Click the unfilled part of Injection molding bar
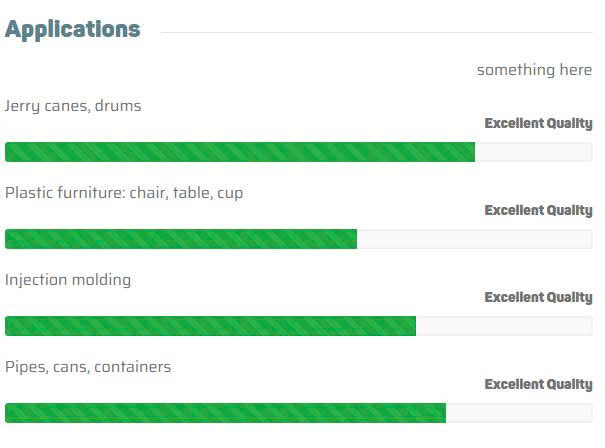This screenshot has width=605, height=448. 504,326
